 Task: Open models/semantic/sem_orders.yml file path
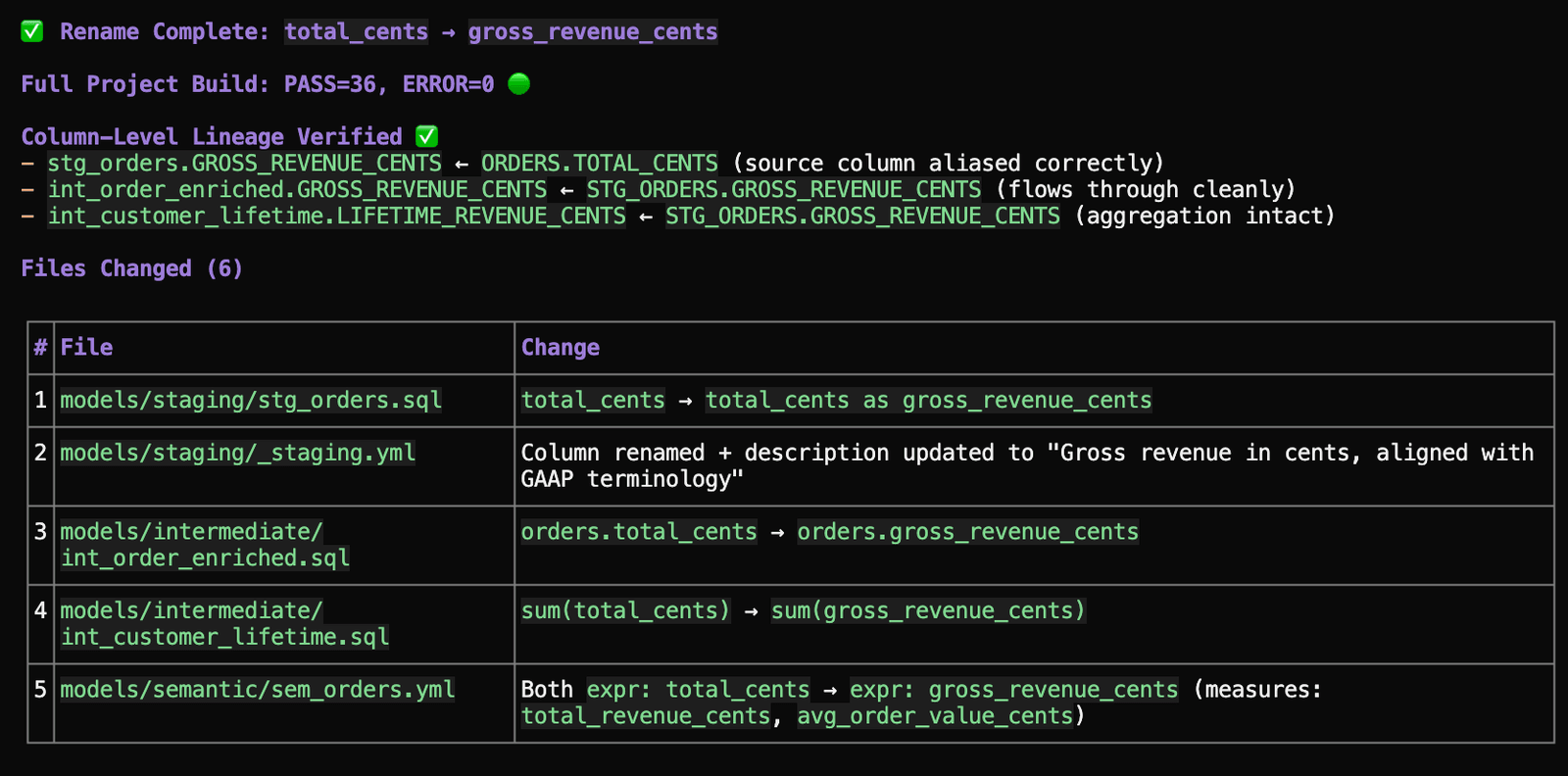258,690
